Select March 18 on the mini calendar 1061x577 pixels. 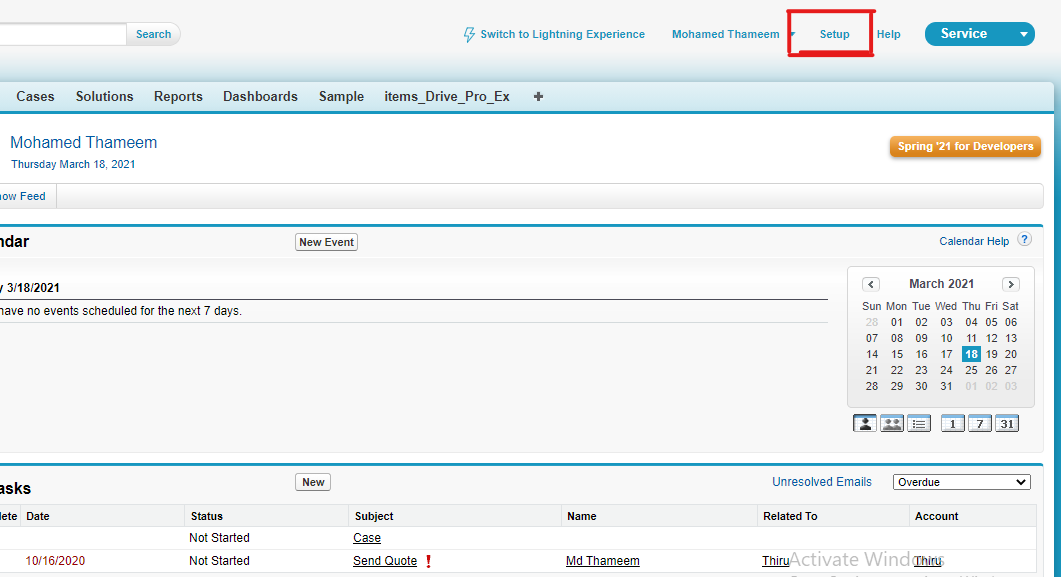(971, 353)
